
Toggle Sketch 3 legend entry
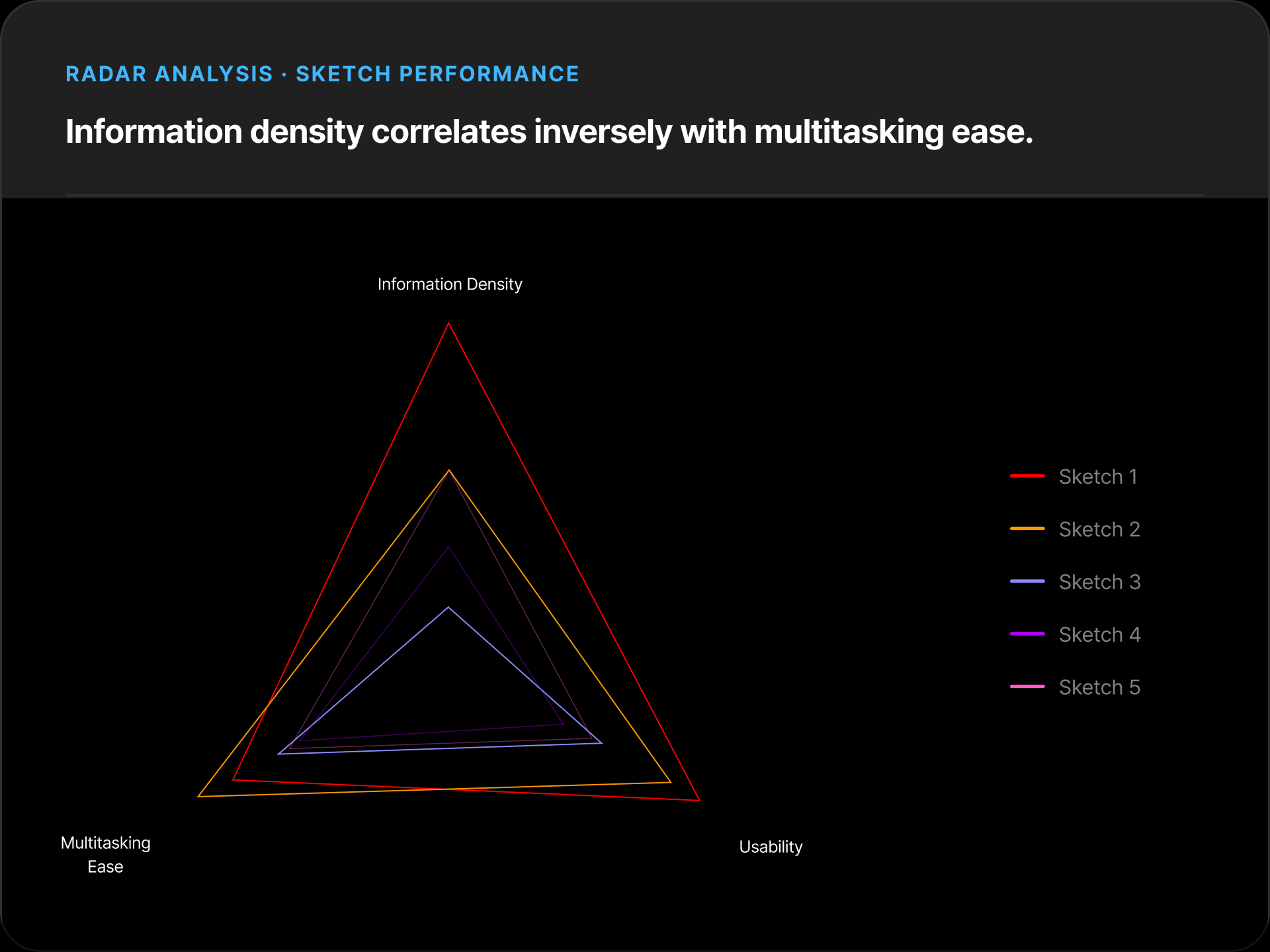[x=1076, y=582]
